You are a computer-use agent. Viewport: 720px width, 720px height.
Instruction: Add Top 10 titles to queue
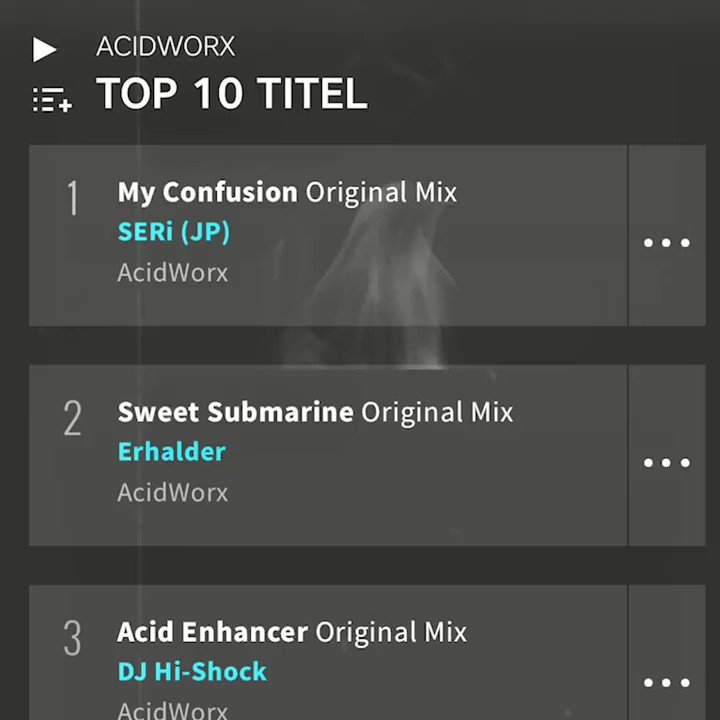[x=52, y=99]
